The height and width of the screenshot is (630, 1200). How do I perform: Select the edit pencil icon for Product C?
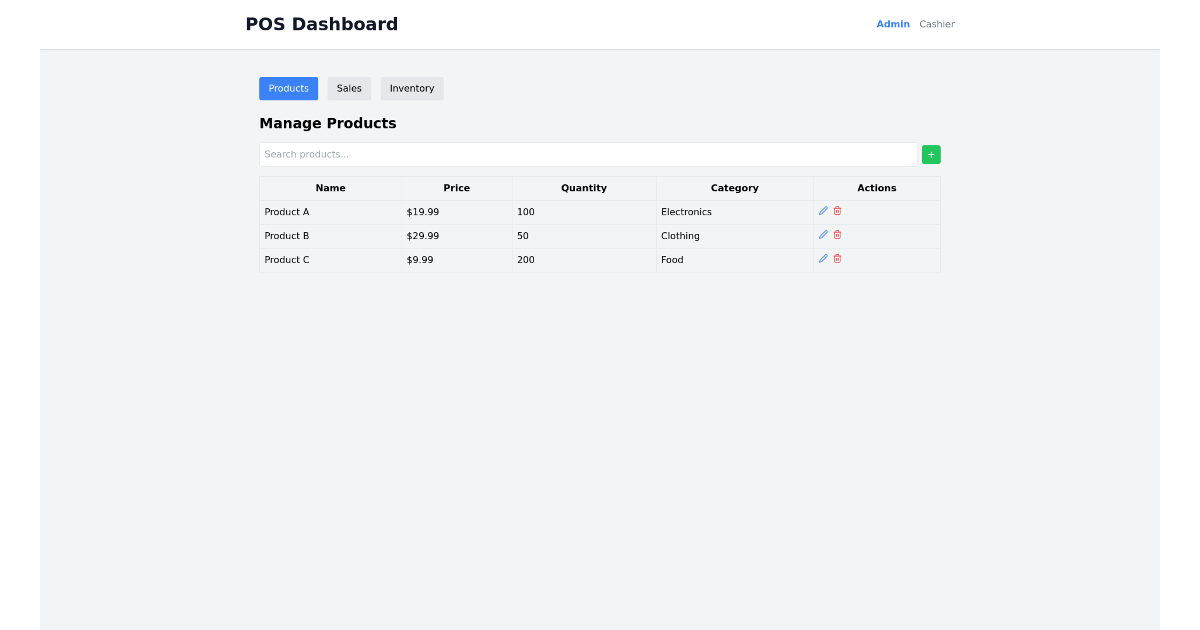[822, 259]
